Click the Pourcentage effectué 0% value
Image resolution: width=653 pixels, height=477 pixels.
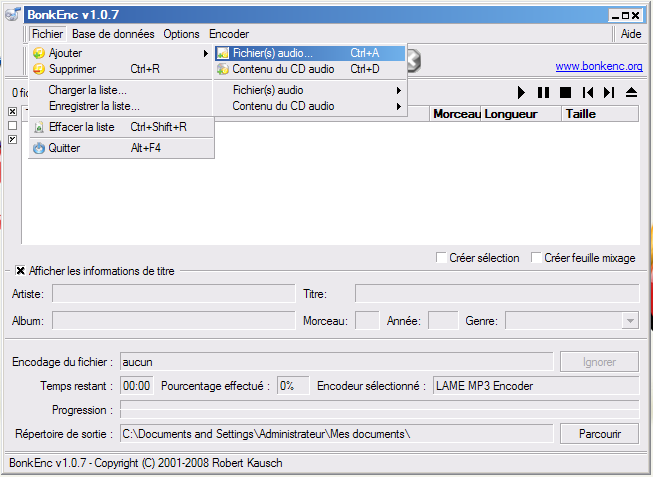tap(293, 386)
